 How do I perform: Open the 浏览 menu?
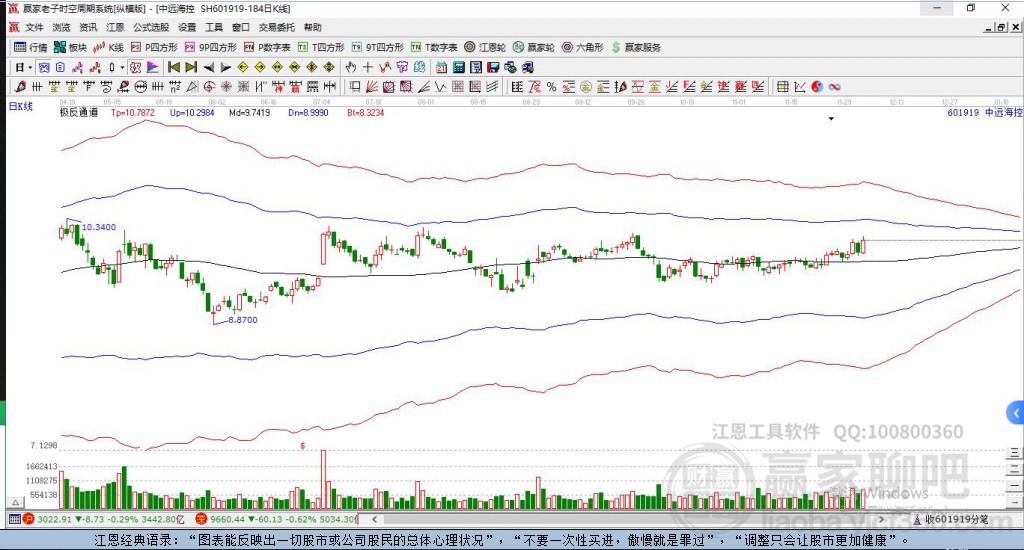pyautogui.click(x=61, y=27)
